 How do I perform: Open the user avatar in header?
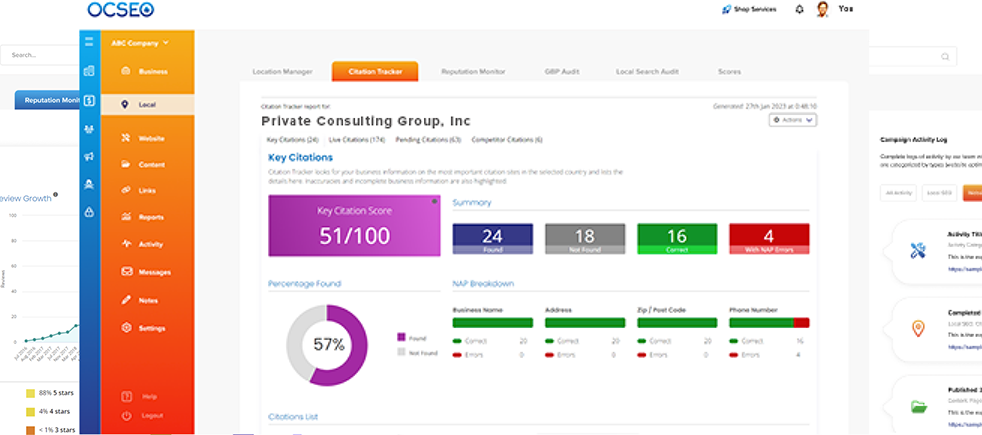[x=822, y=9]
